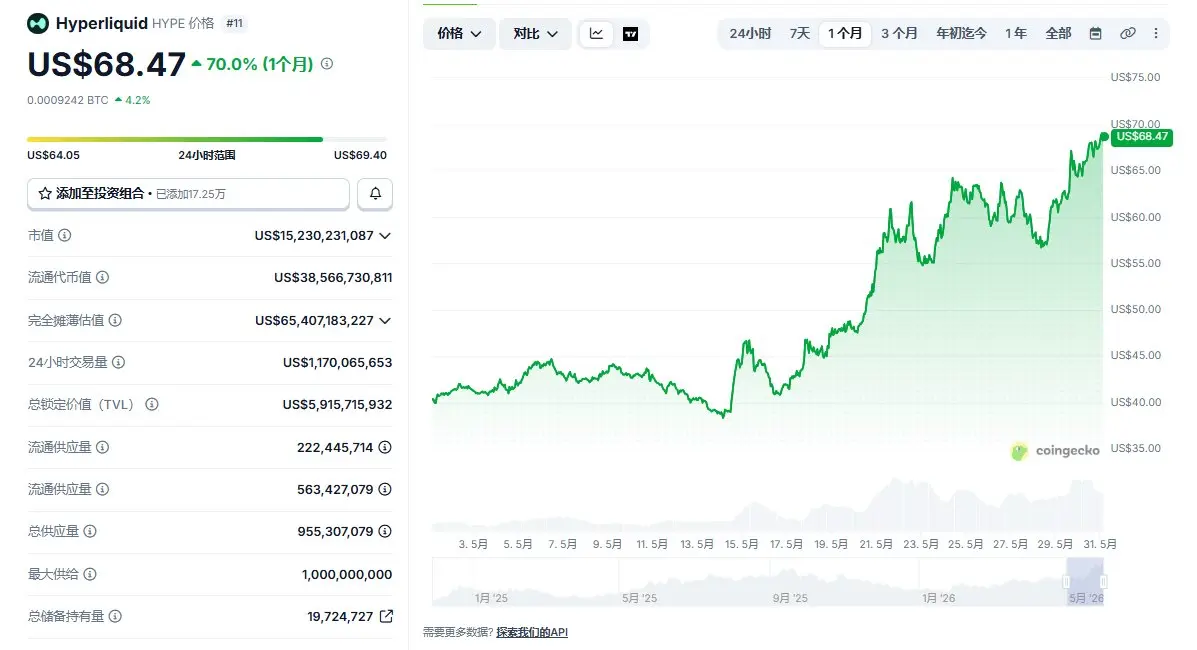Click the US$69.40 24h high value
1197x650 pixels.
coord(360,155)
